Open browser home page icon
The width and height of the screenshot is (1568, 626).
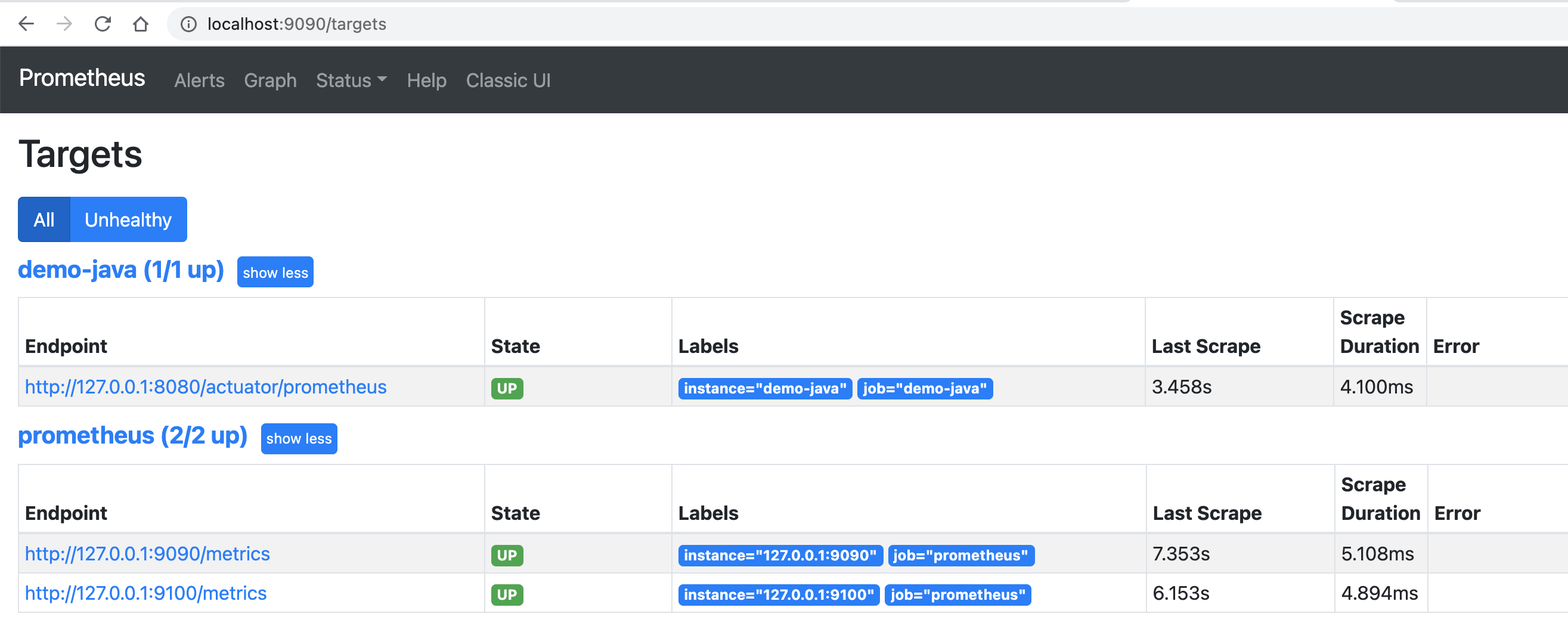pos(141,24)
